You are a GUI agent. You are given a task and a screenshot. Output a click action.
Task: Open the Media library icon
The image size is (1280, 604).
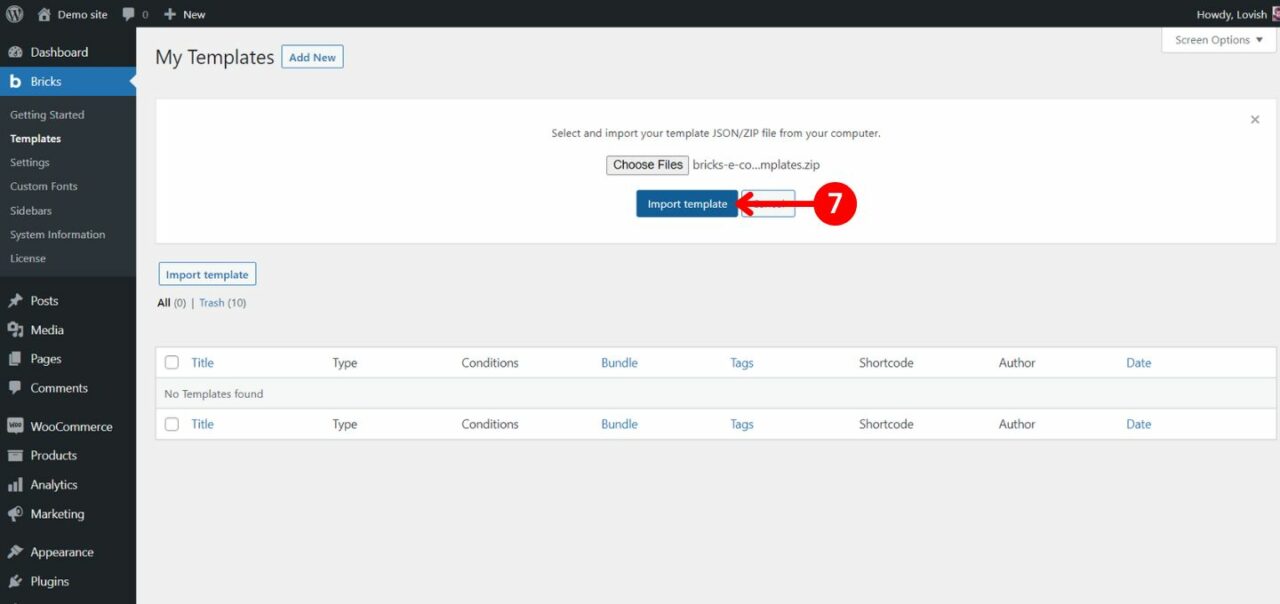tap(17, 329)
